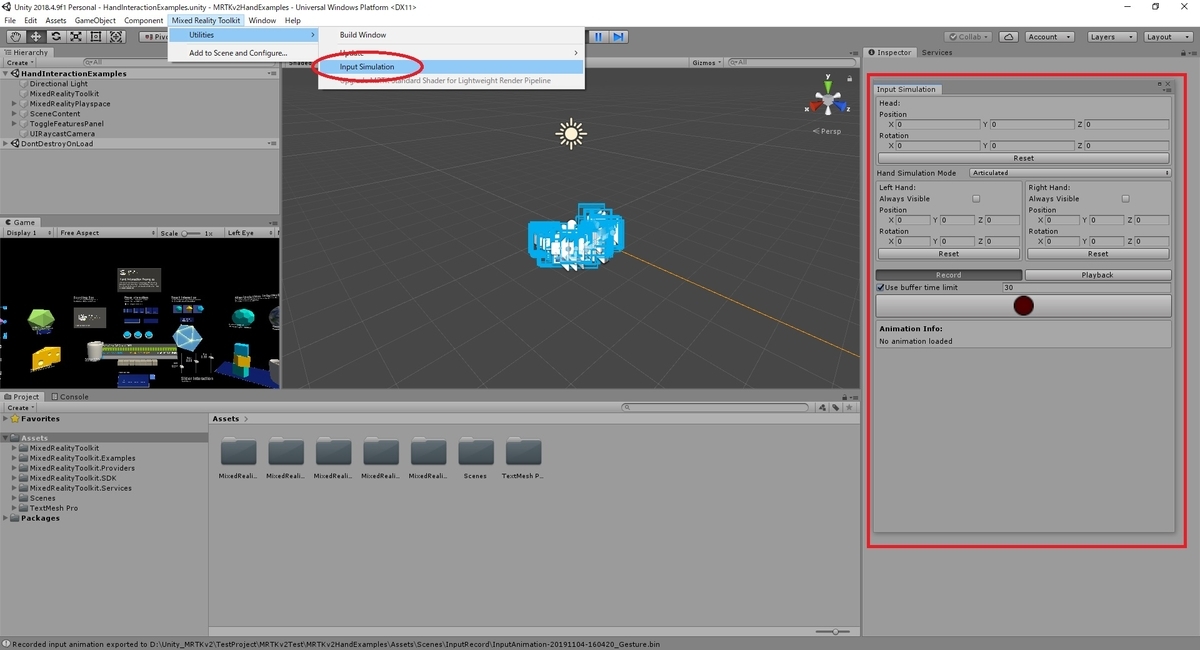Screen dimensions: 1200x650
Task: Click the Playback button in Input Simulation
Action: click(1098, 274)
